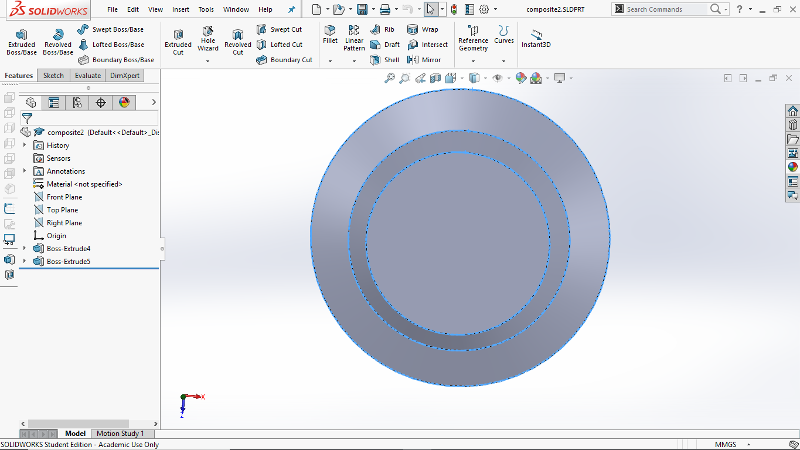Open SOLIDWORKS Resources home icon

[x=792, y=111]
